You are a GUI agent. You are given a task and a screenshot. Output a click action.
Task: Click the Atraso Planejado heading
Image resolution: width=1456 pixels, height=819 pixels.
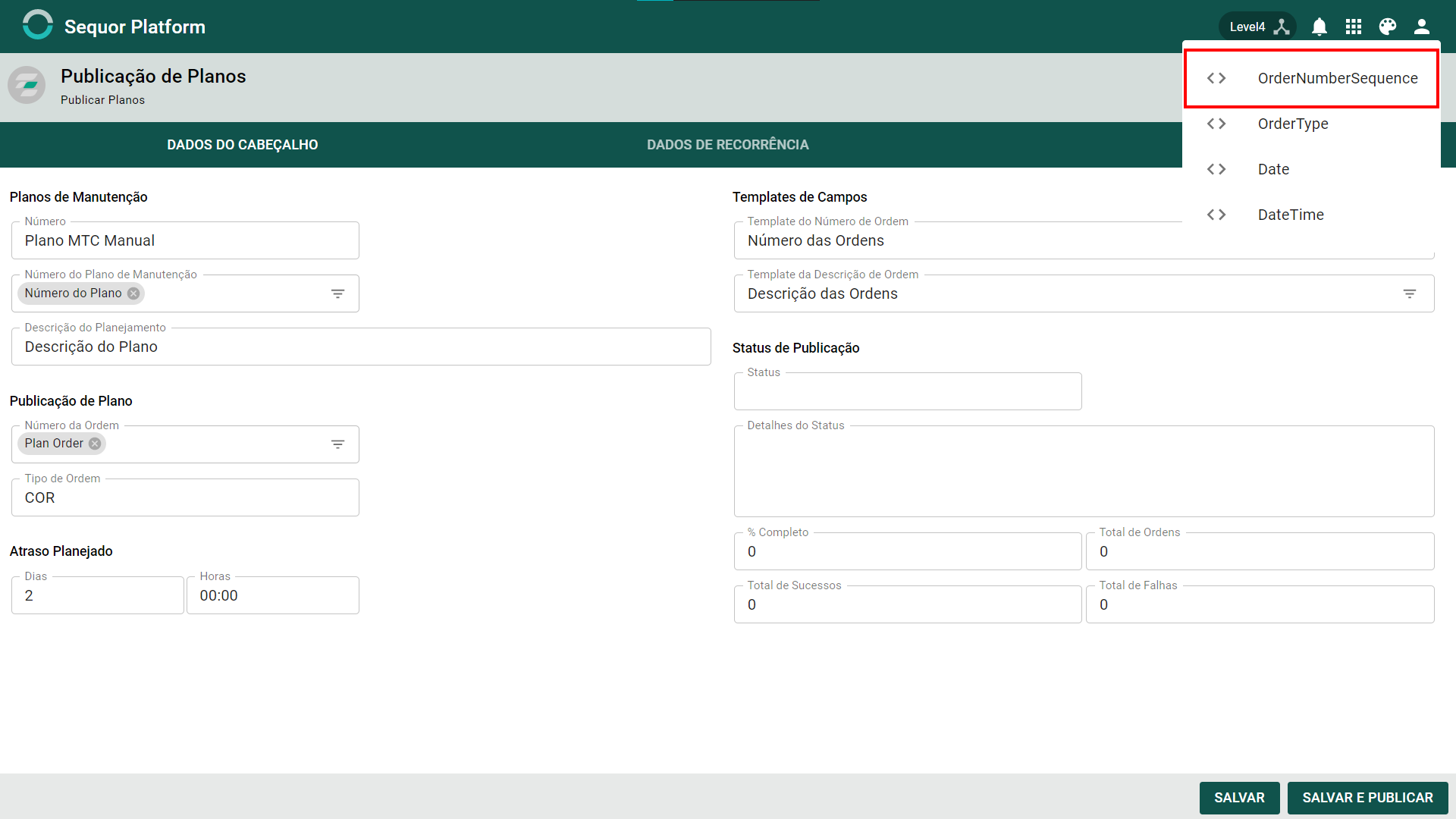click(x=61, y=551)
